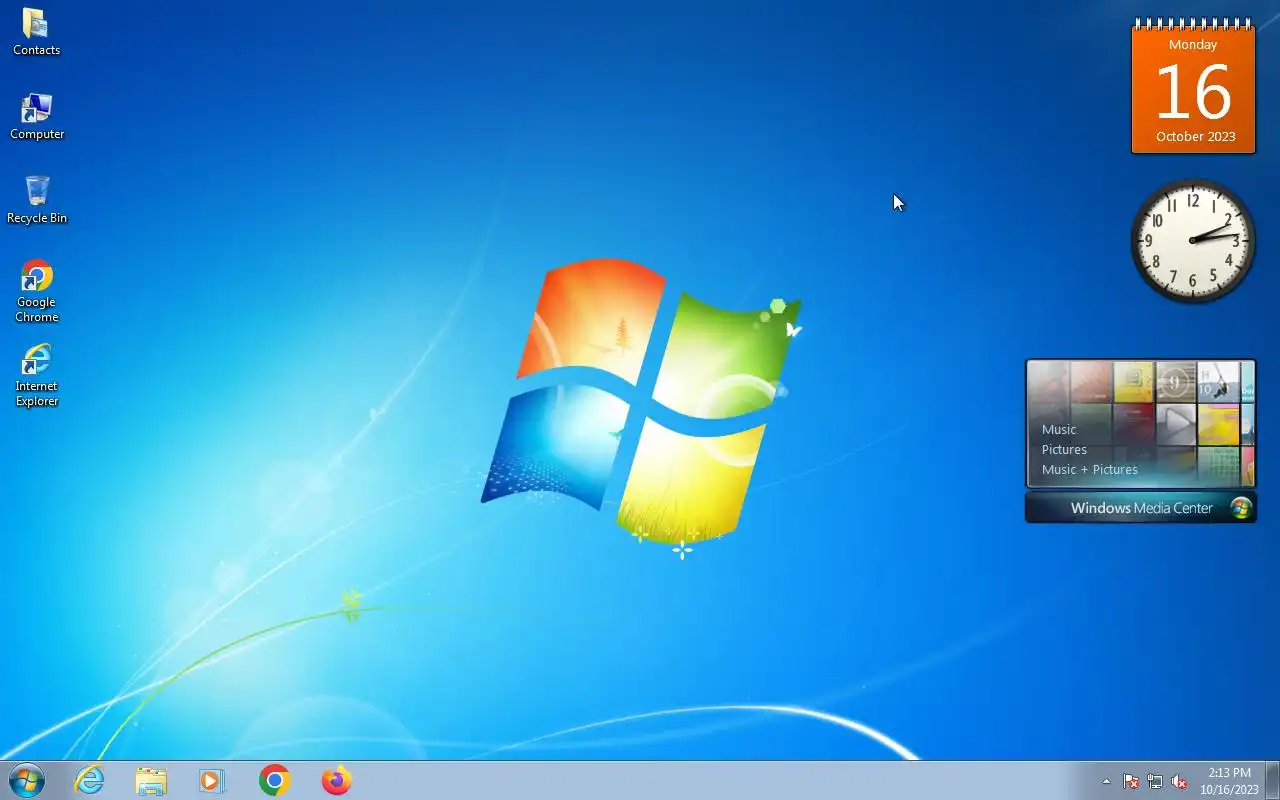Select the Computer desktop icon
The width and height of the screenshot is (1280, 800).
pos(36,116)
